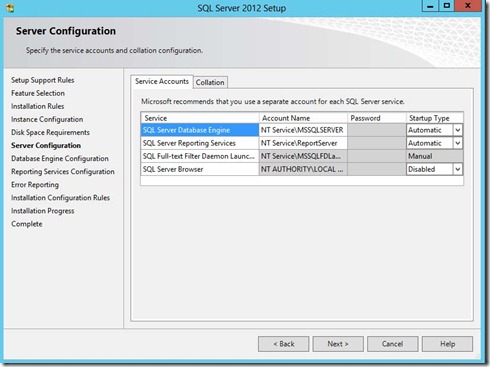Edit account name NT Service\ReportServer
The height and width of the screenshot is (367, 490).
coord(303,143)
